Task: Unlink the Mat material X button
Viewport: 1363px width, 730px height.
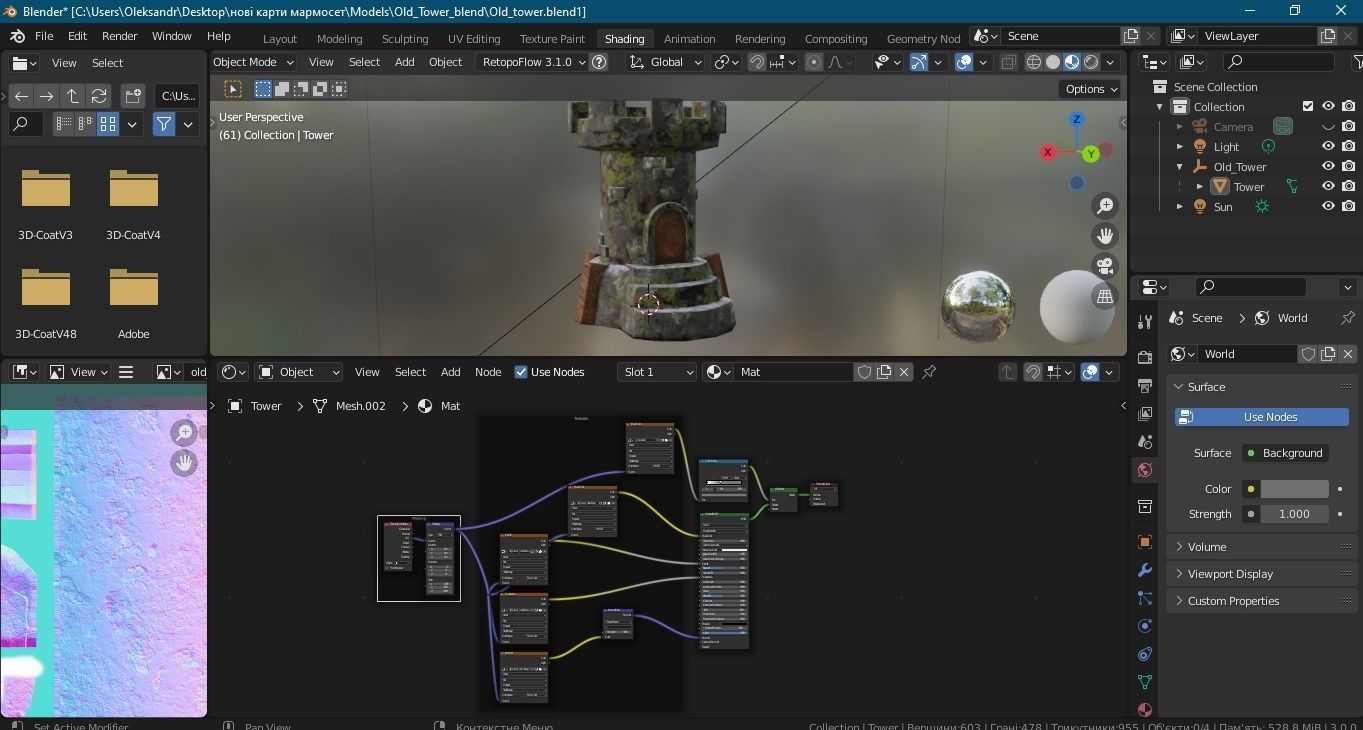Action: (904, 372)
